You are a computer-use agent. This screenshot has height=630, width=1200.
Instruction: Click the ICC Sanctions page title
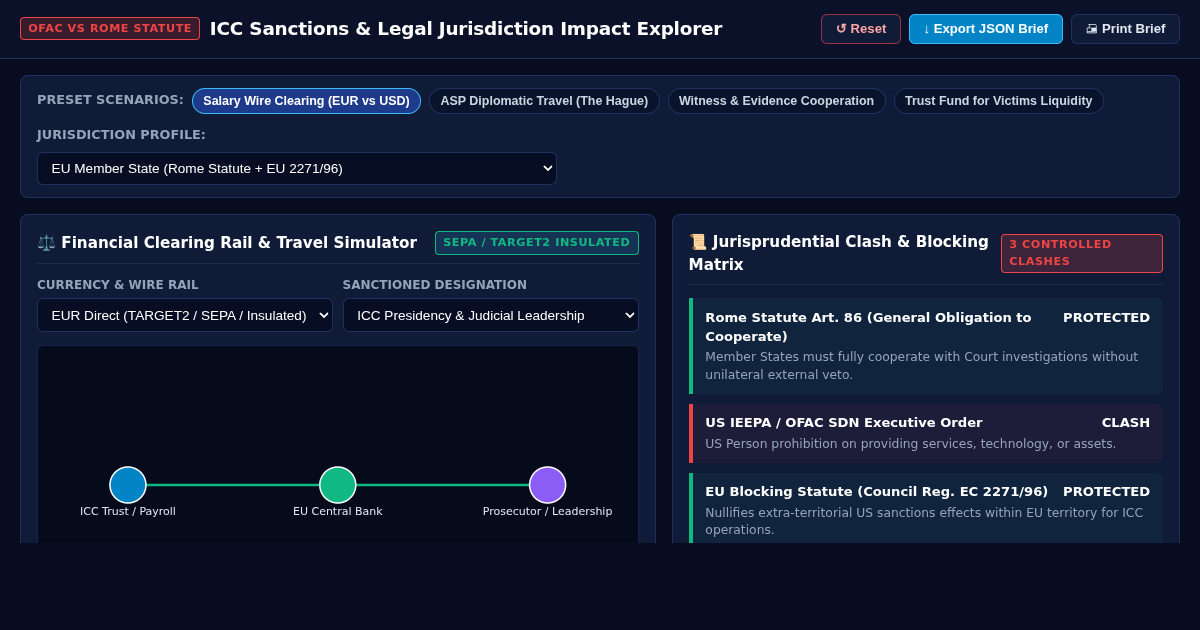pyautogui.click(x=466, y=29)
